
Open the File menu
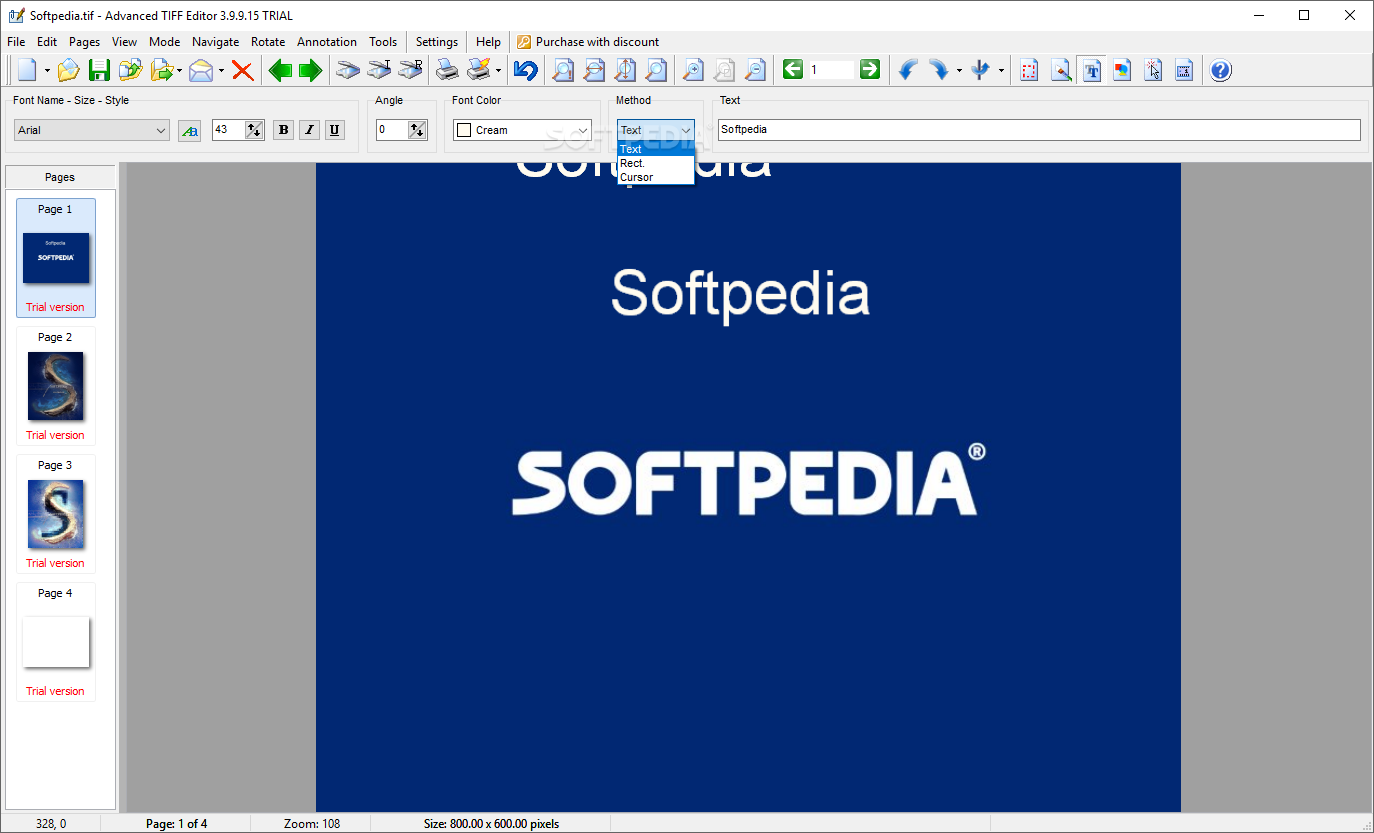(x=16, y=42)
